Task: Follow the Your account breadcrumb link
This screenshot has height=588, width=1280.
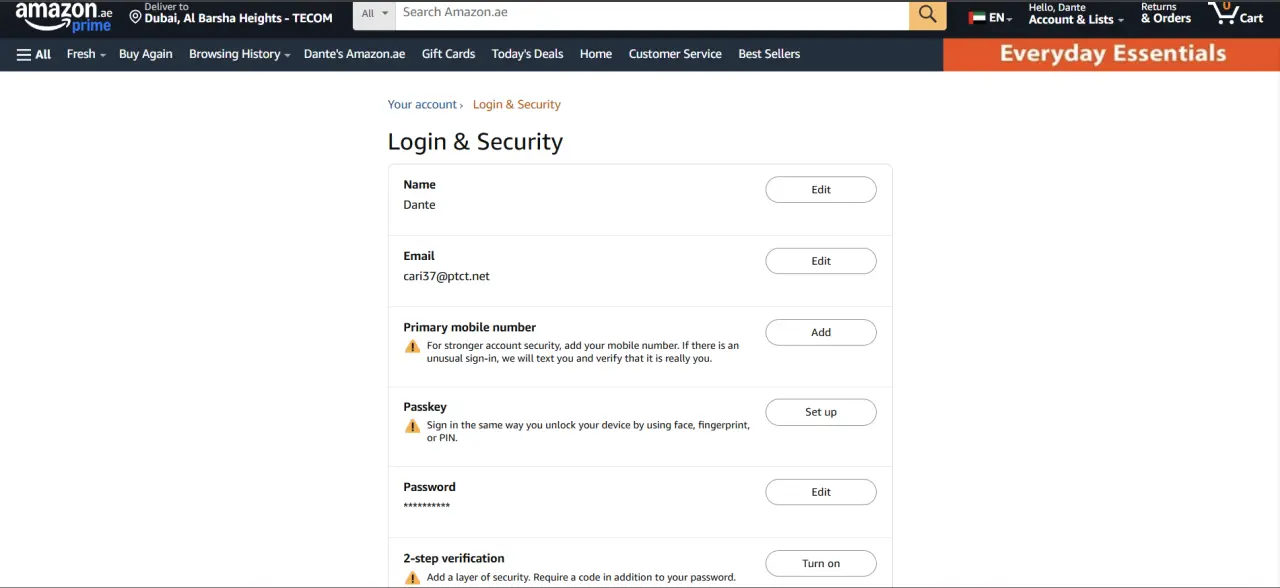Action: coord(422,104)
